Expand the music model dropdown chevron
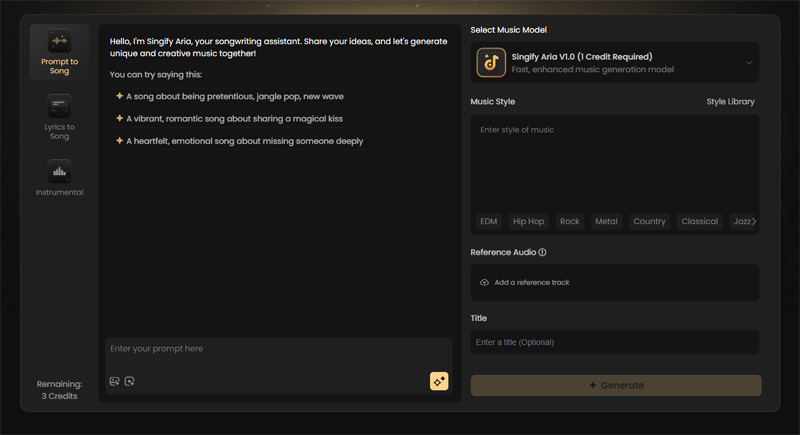The width and height of the screenshot is (800, 435). click(748, 63)
